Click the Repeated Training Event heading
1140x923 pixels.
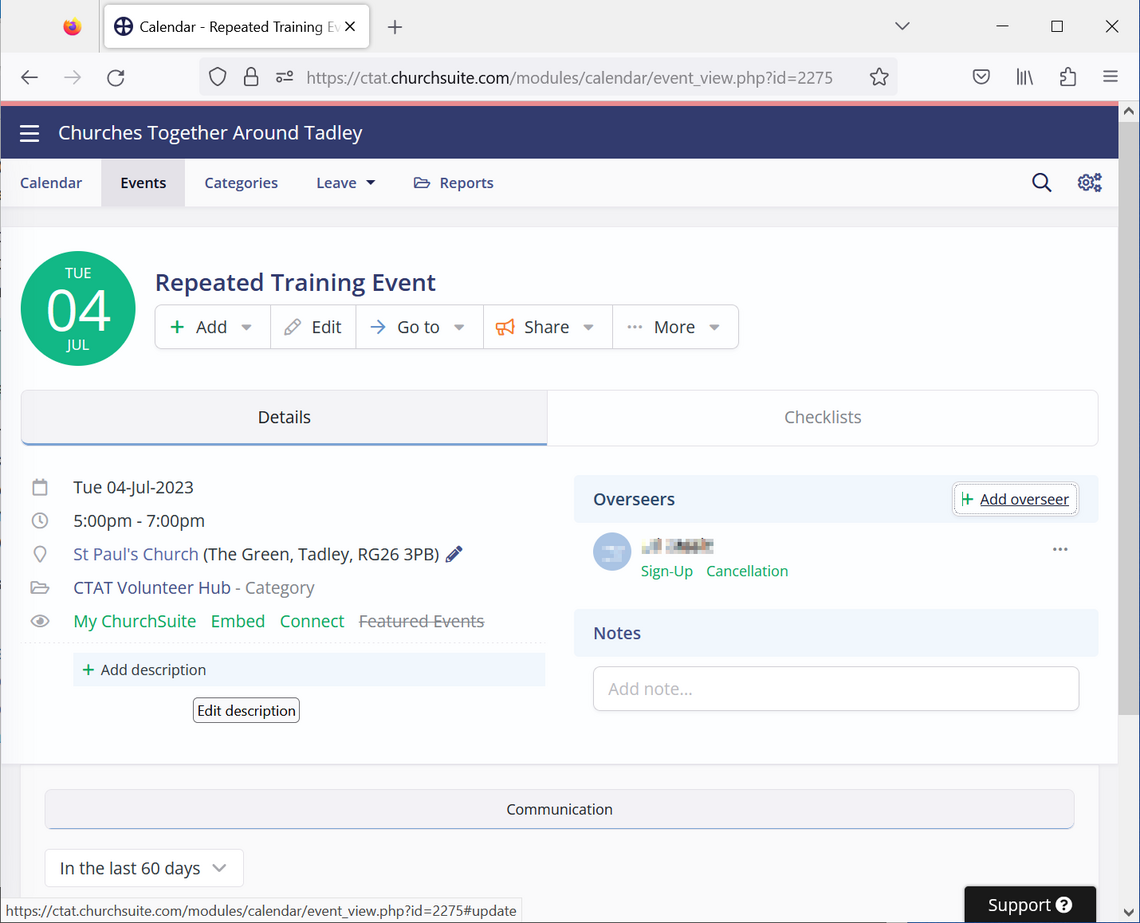coord(295,283)
